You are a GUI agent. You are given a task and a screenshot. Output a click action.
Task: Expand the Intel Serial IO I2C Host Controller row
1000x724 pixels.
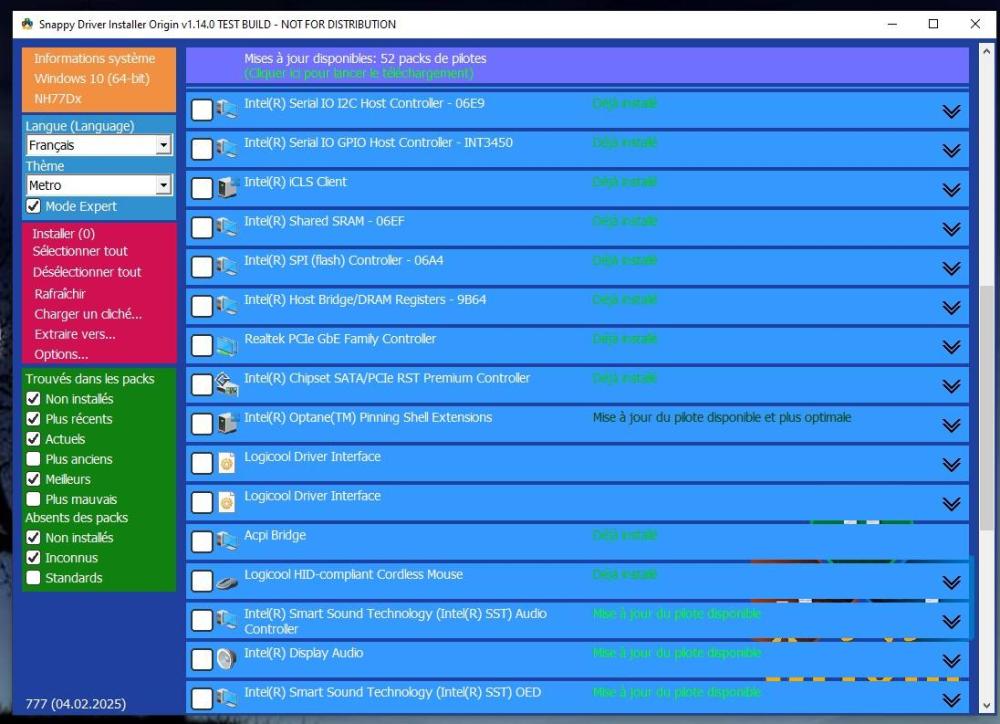coord(951,111)
